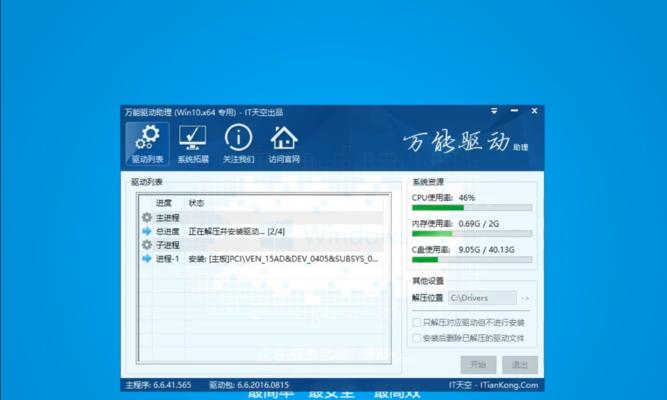Image resolution: width=667 pixels, height=400 pixels.
Task: Open the title bar dropdown menu arrow
Action: 494,111
